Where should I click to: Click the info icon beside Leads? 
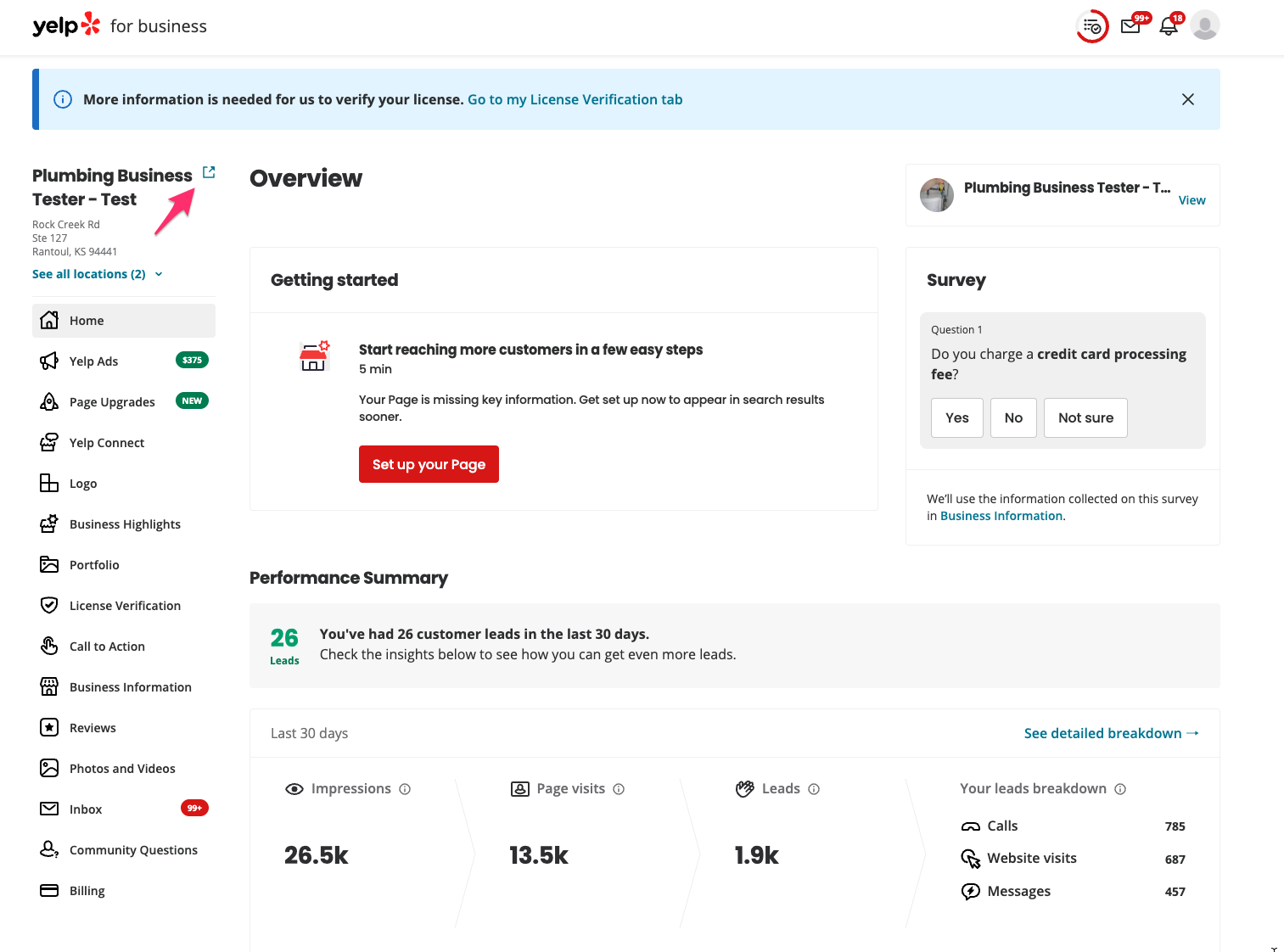pyautogui.click(x=814, y=789)
